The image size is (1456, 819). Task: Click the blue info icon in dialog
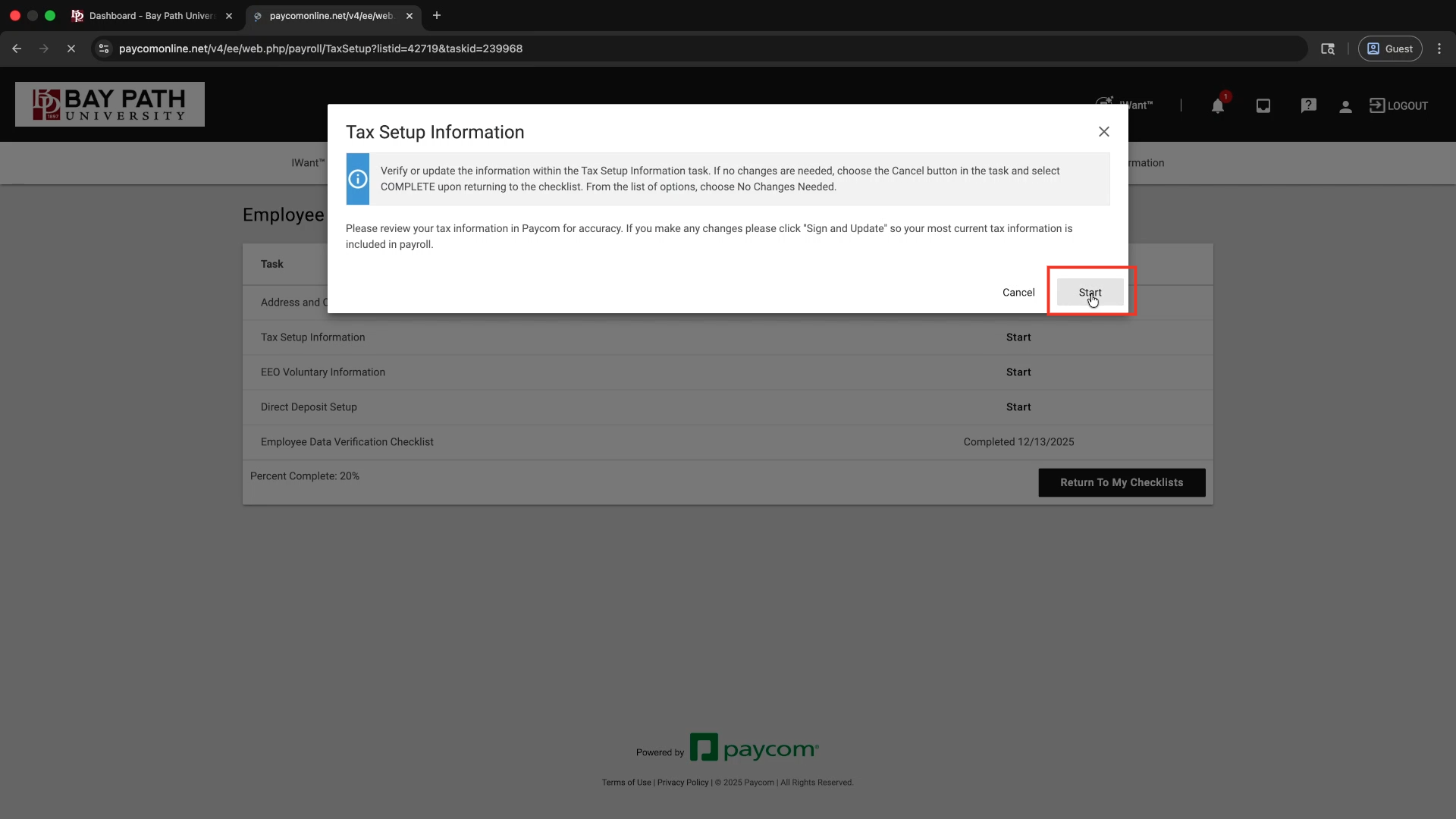(358, 179)
